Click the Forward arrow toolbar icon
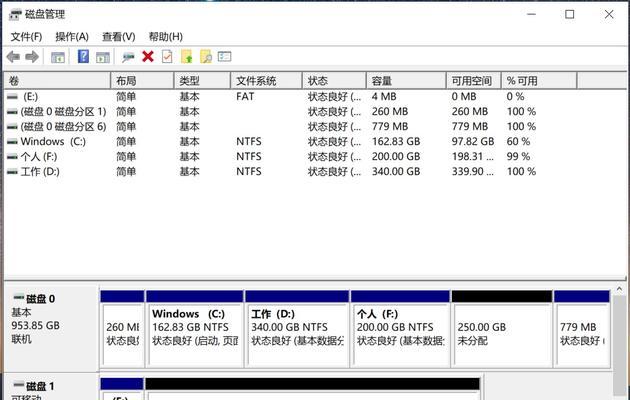The width and height of the screenshot is (630, 400). click(x=32, y=57)
